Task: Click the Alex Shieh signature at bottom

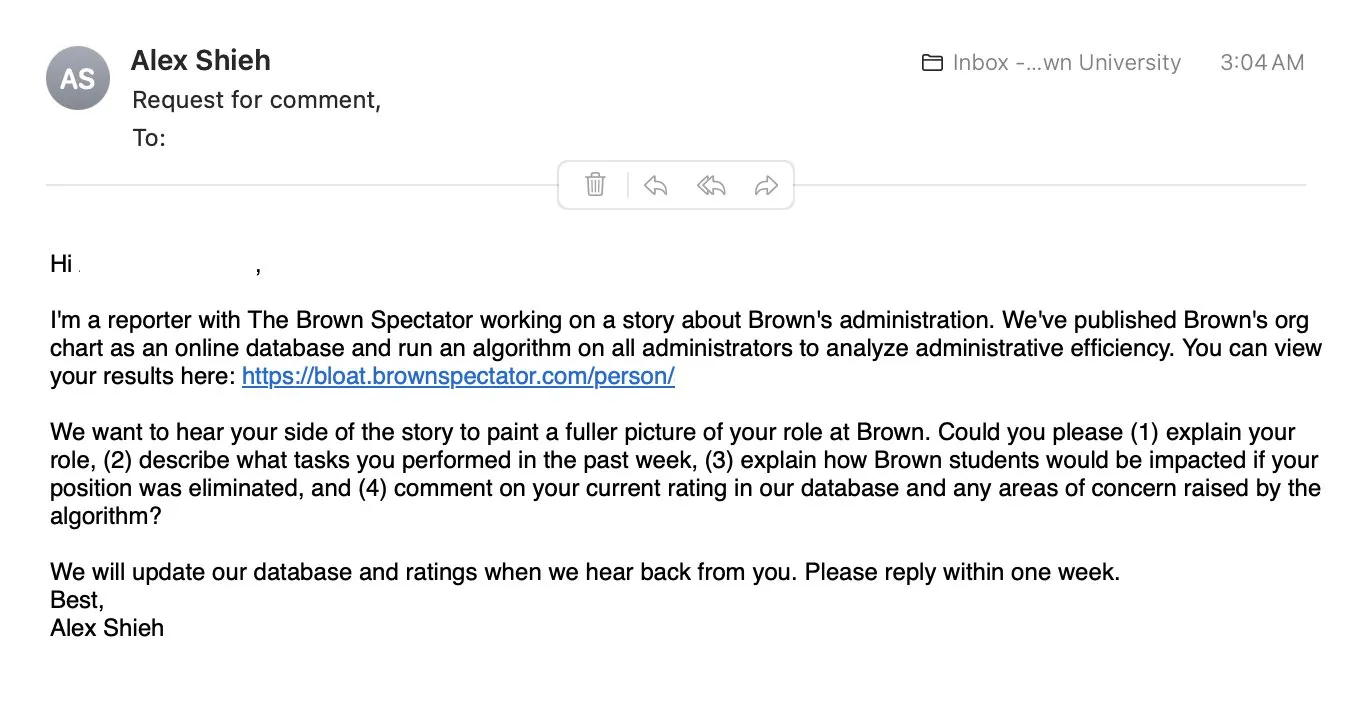Action: pyautogui.click(x=107, y=628)
